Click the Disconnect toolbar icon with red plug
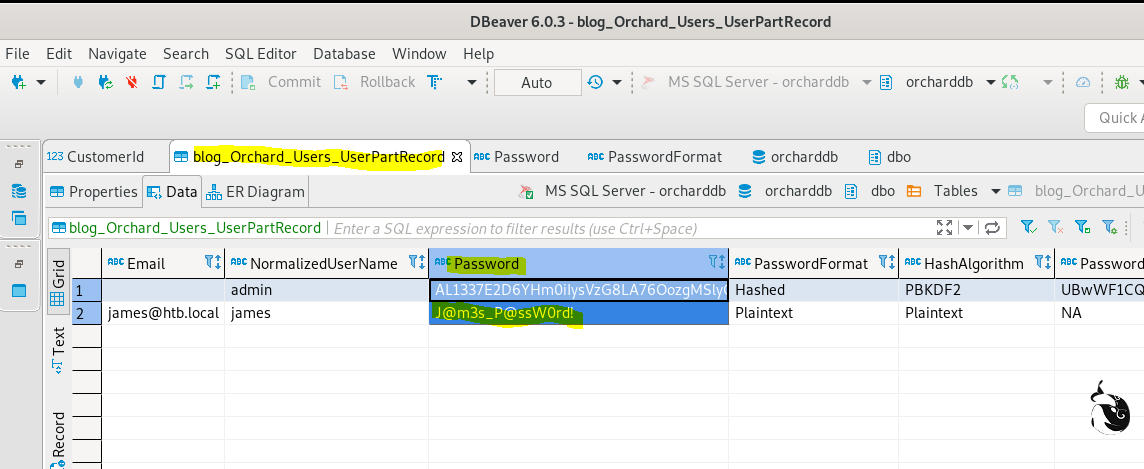1144x469 pixels. coord(131,82)
